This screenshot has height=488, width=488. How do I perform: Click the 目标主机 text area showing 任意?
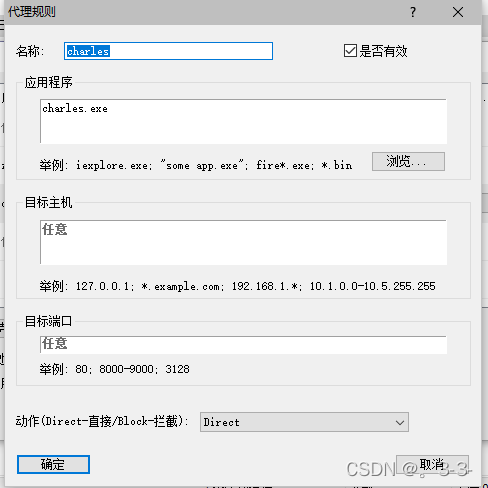click(243, 242)
